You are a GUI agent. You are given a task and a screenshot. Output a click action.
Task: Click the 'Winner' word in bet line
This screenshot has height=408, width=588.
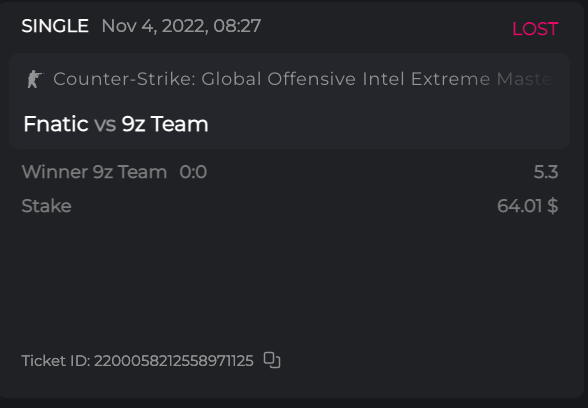tap(55, 172)
